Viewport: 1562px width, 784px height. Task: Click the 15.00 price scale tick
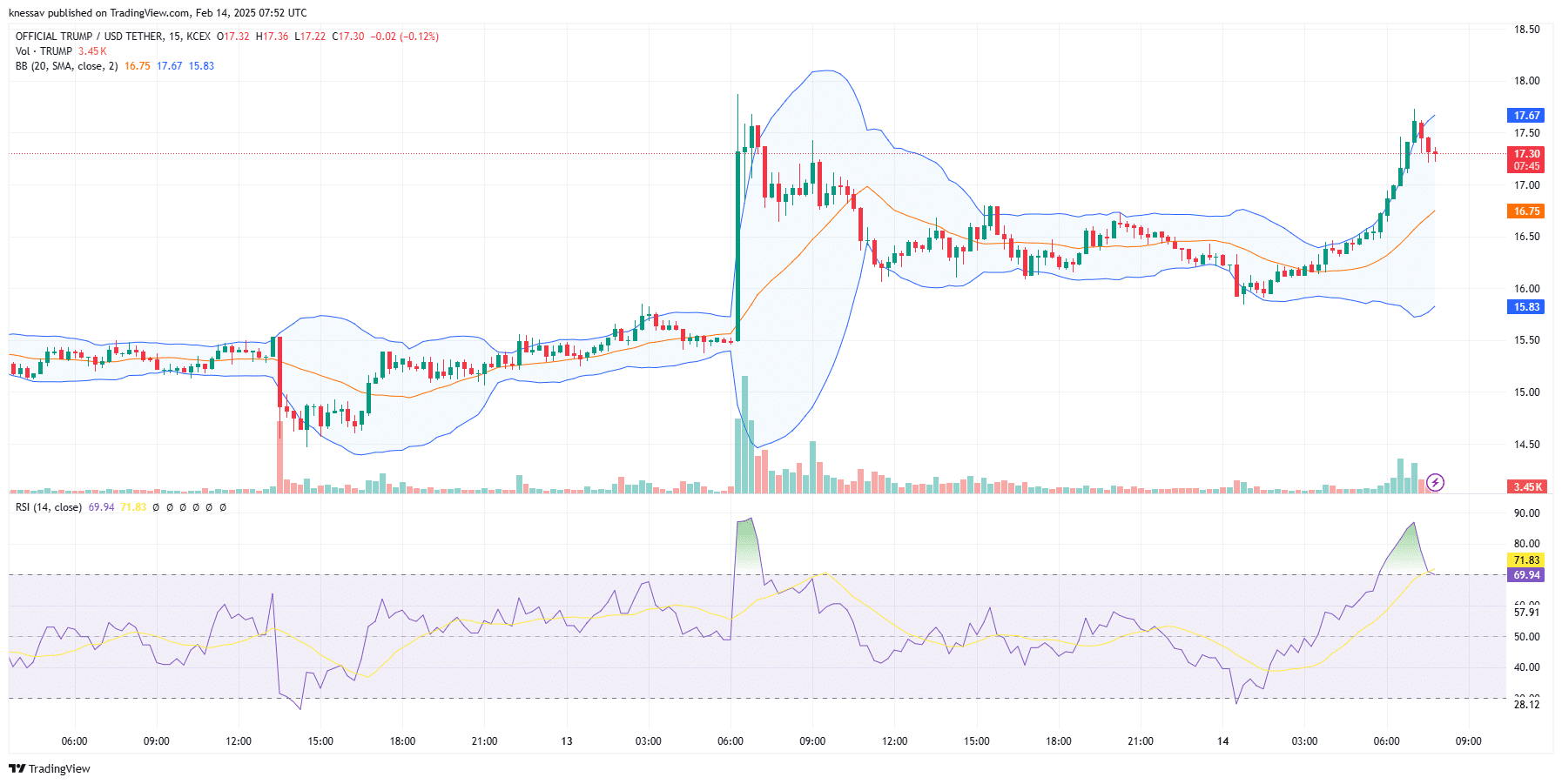(1526, 392)
